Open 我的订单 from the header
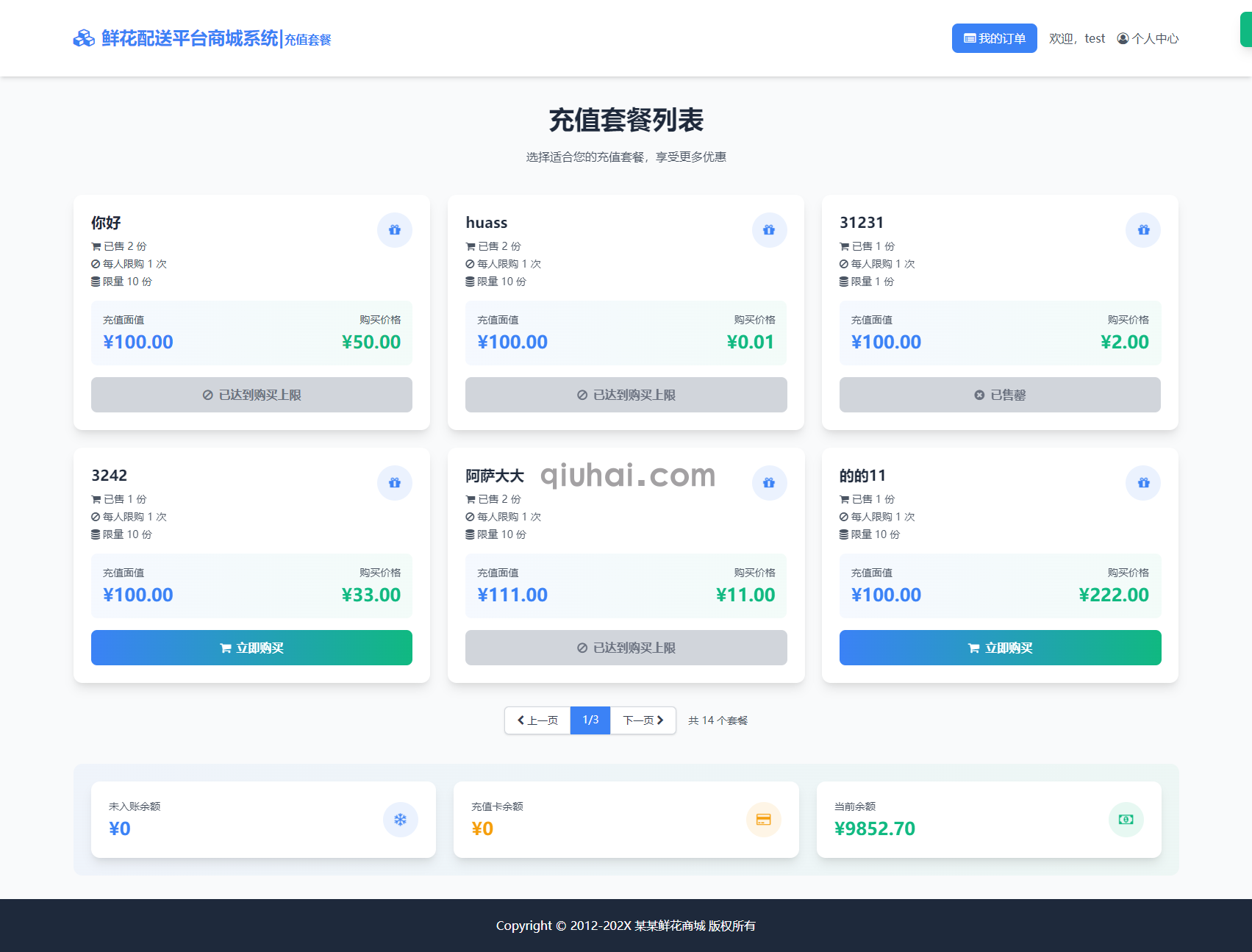The height and width of the screenshot is (952, 1252). pyautogui.click(x=994, y=38)
